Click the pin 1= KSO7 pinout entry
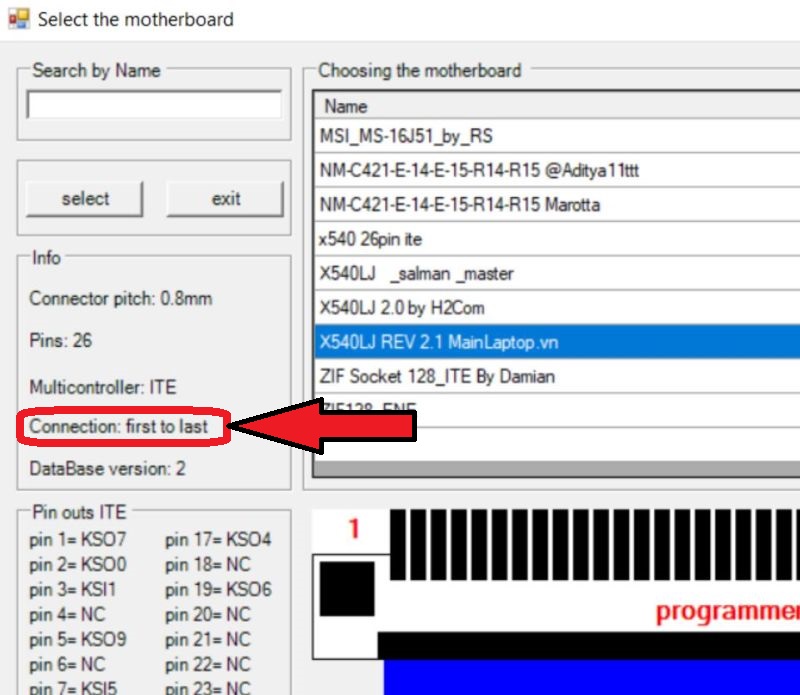 pyautogui.click(x=78, y=540)
